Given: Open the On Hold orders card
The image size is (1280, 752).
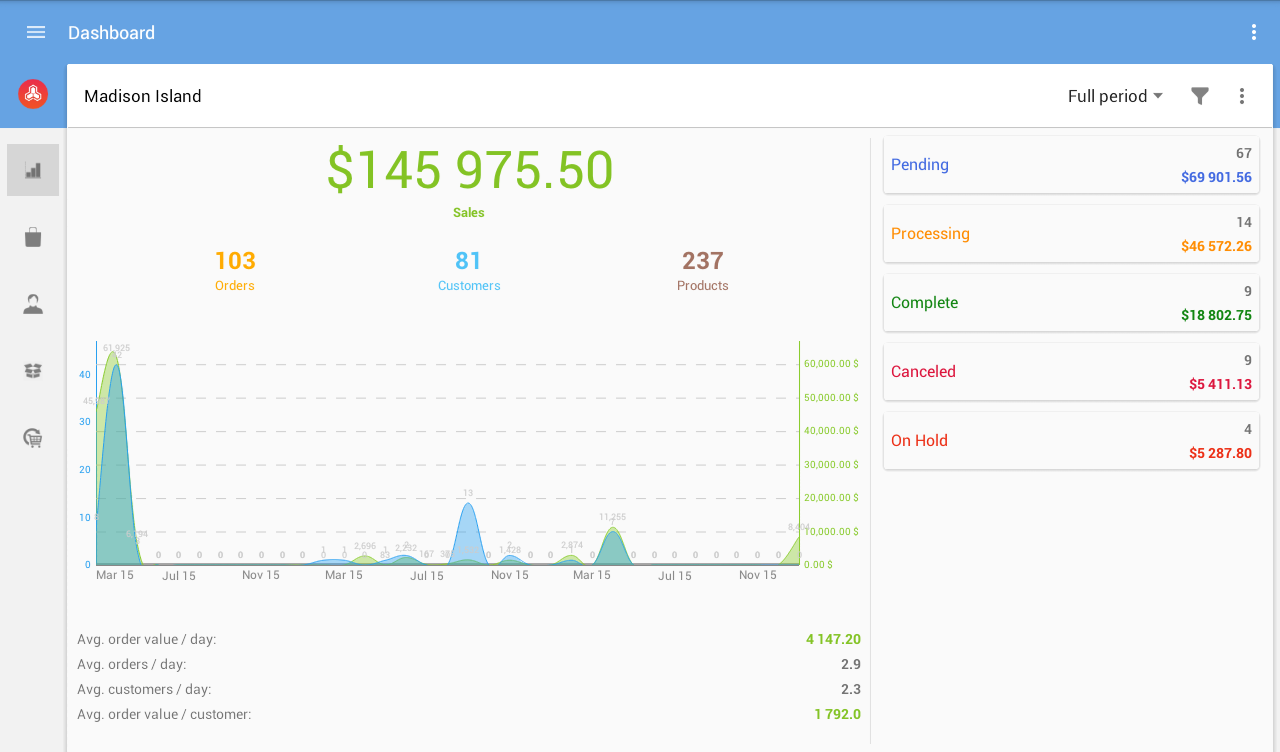Looking at the screenshot, I should coord(1071,441).
